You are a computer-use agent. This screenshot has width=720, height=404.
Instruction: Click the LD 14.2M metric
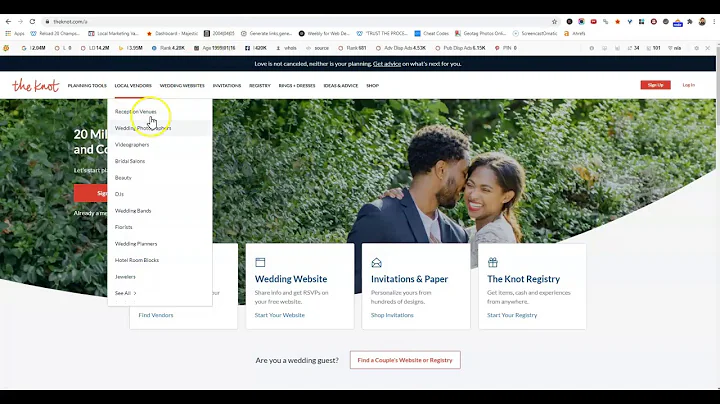[x=95, y=48]
